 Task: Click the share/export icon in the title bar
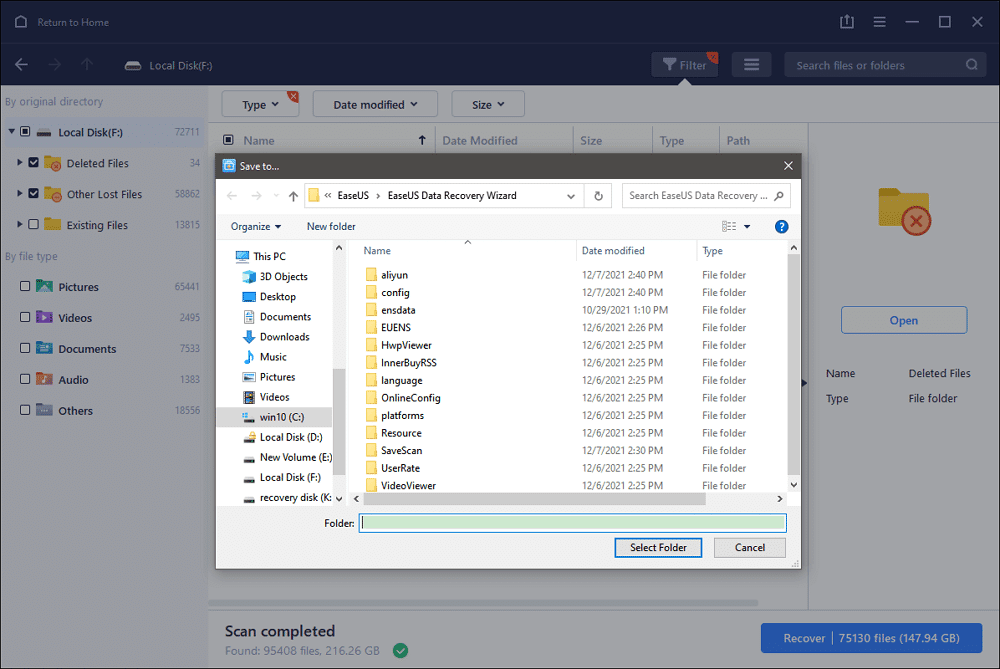pyautogui.click(x=847, y=20)
